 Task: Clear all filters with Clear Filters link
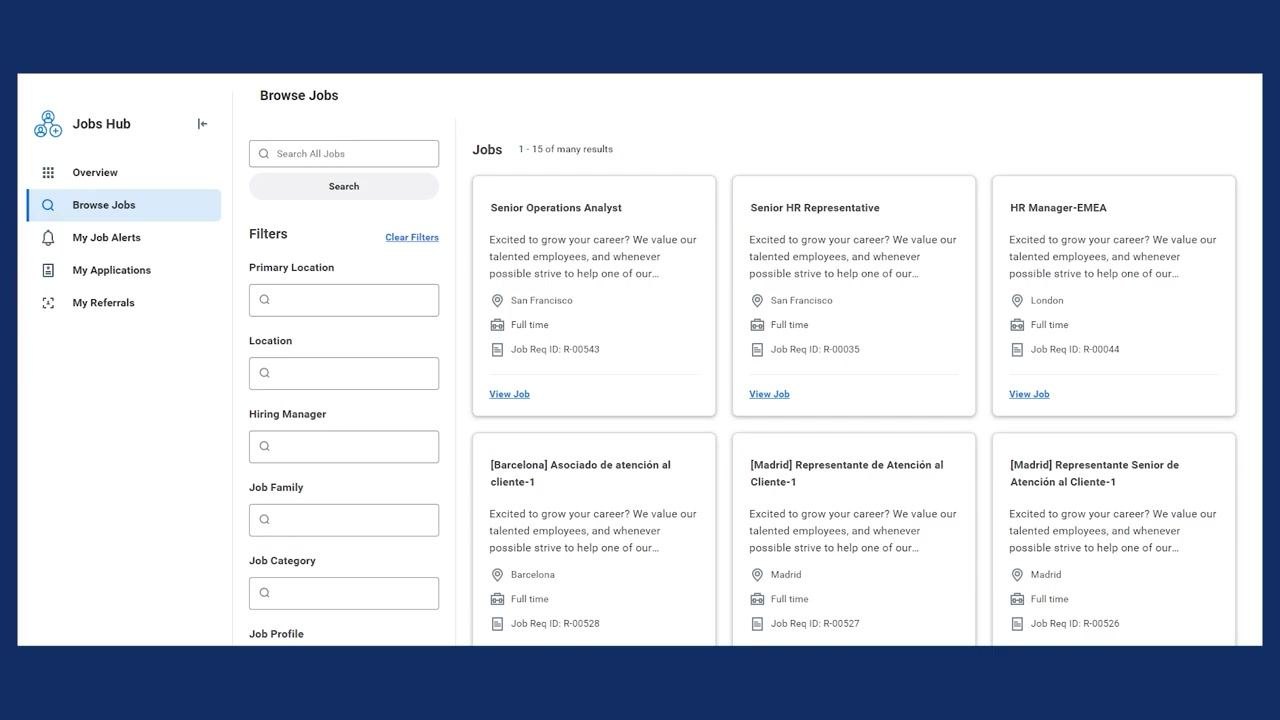click(412, 238)
